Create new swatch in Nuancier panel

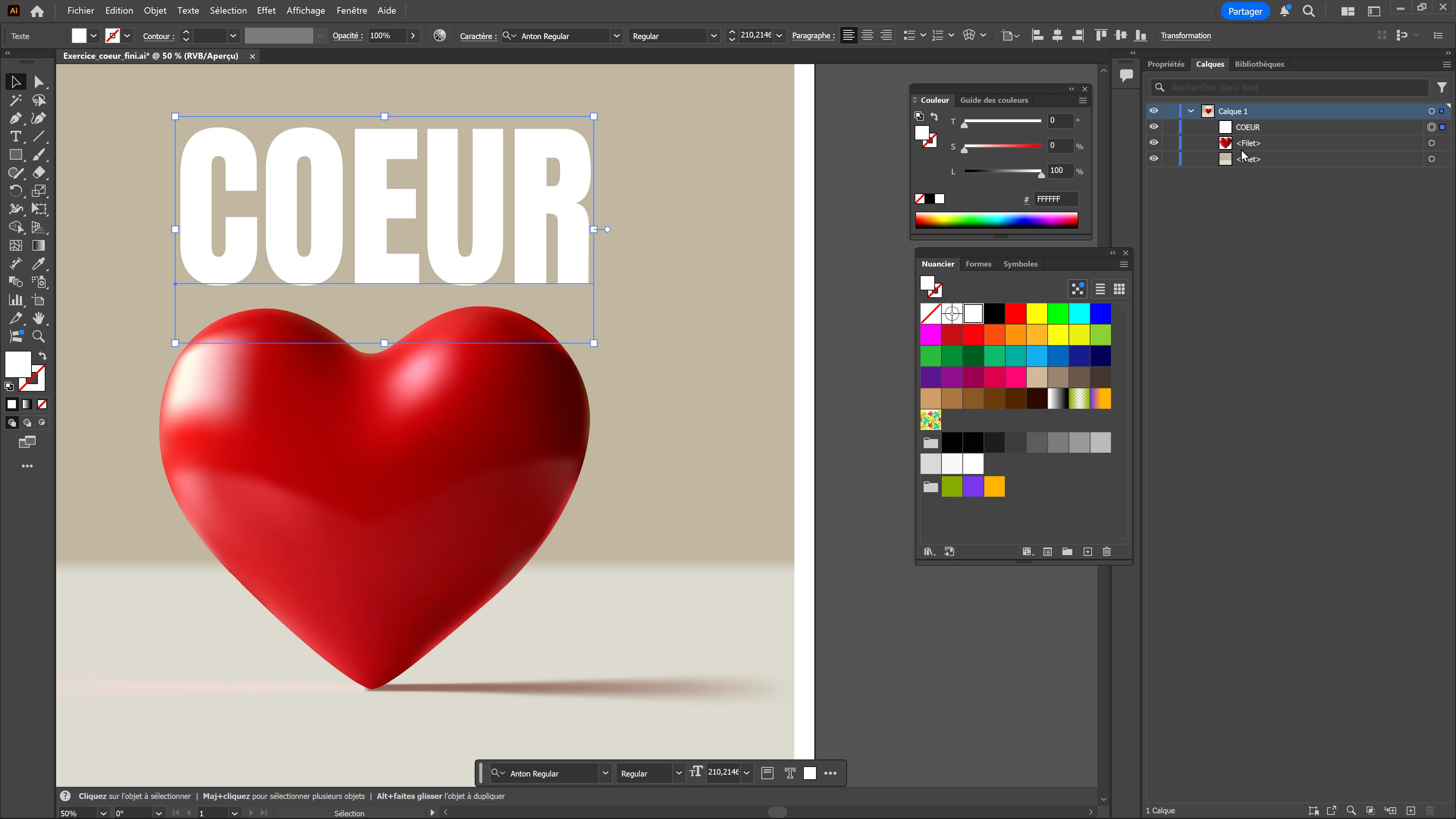click(1087, 552)
